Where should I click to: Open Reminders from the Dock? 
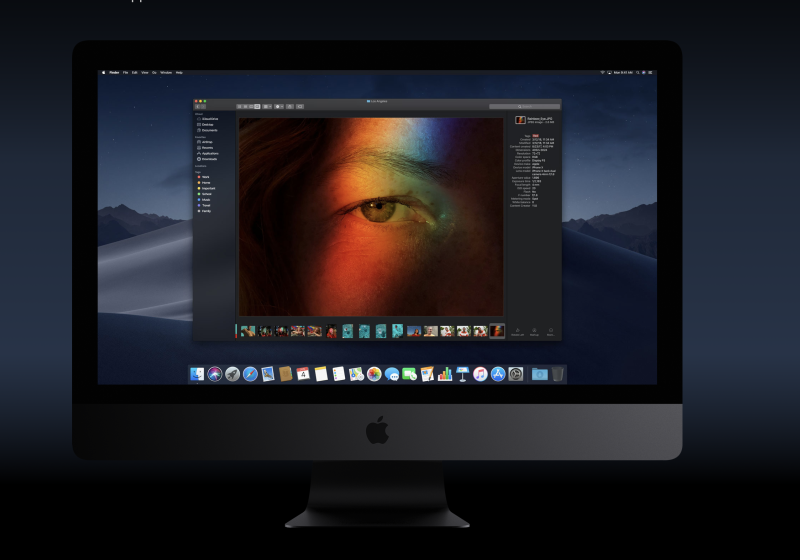tap(338, 374)
